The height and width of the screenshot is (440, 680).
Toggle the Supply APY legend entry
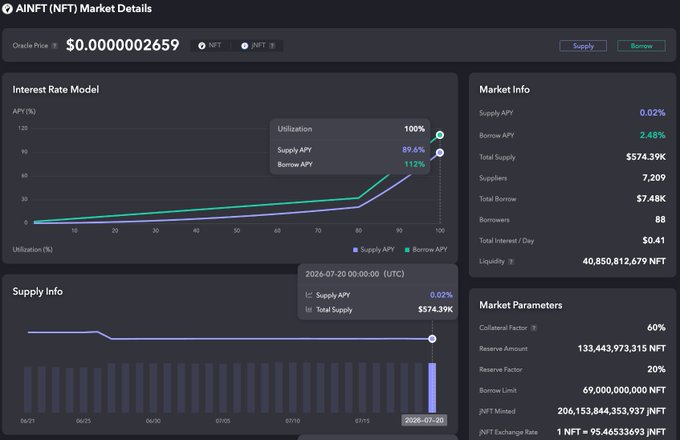[373, 250]
